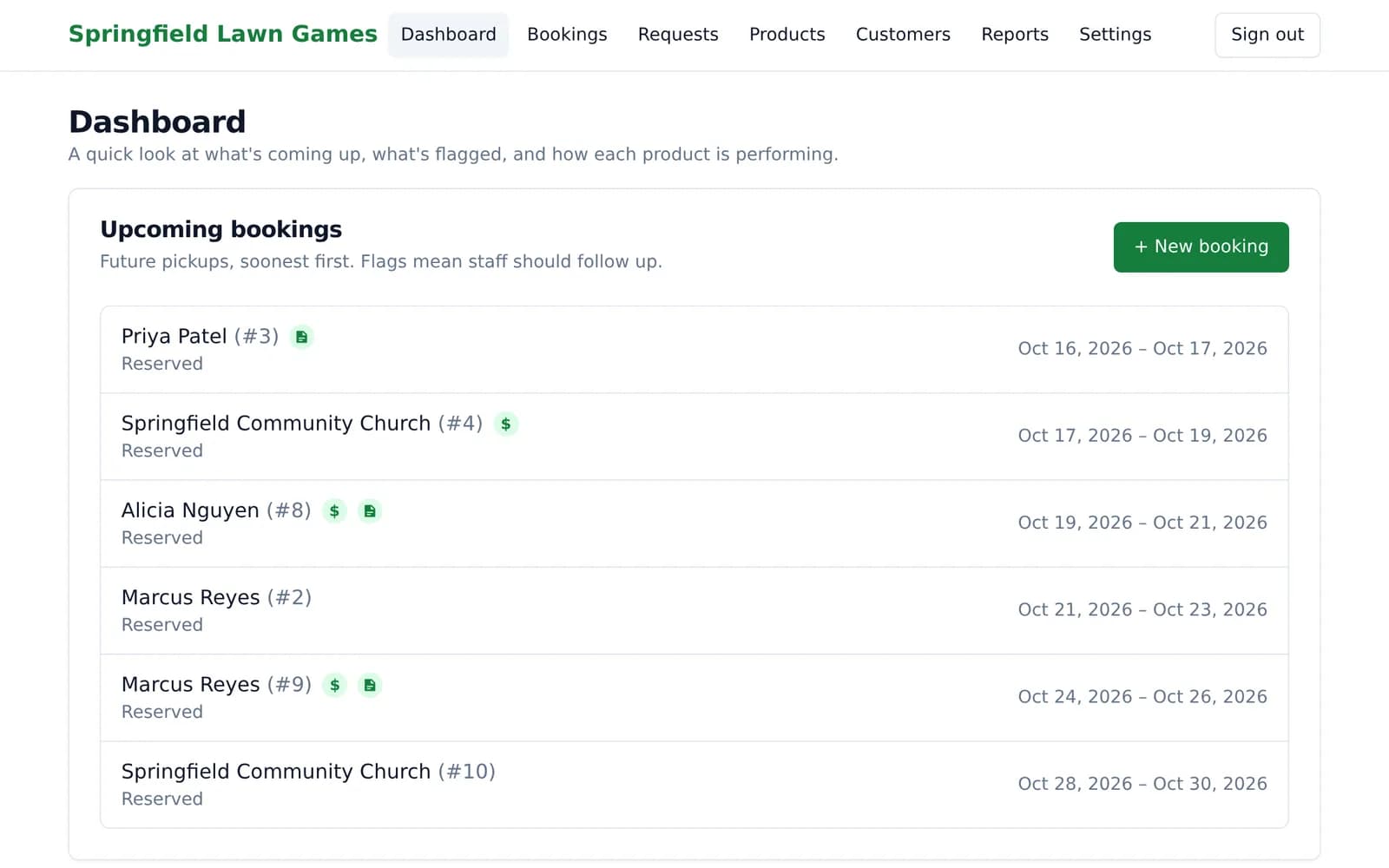The height and width of the screenshot is (868, 1389).
Task: Click the document flag on Marcus Reyes #9
Action: (370, 685)
